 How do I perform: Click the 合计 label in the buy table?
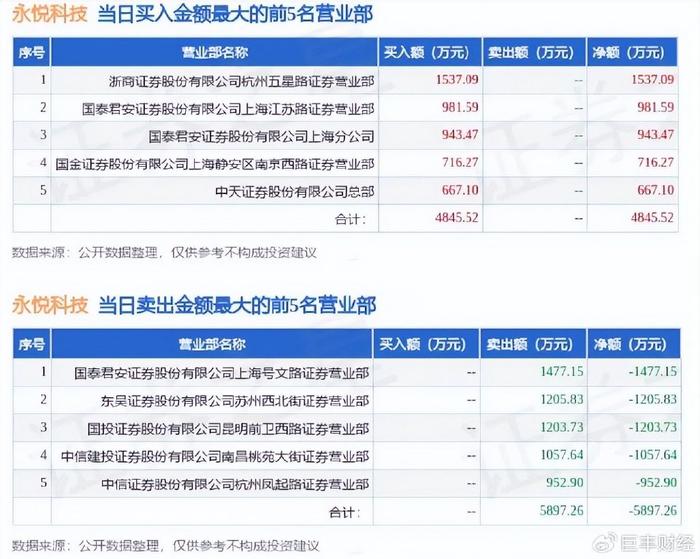click(350, 219)
